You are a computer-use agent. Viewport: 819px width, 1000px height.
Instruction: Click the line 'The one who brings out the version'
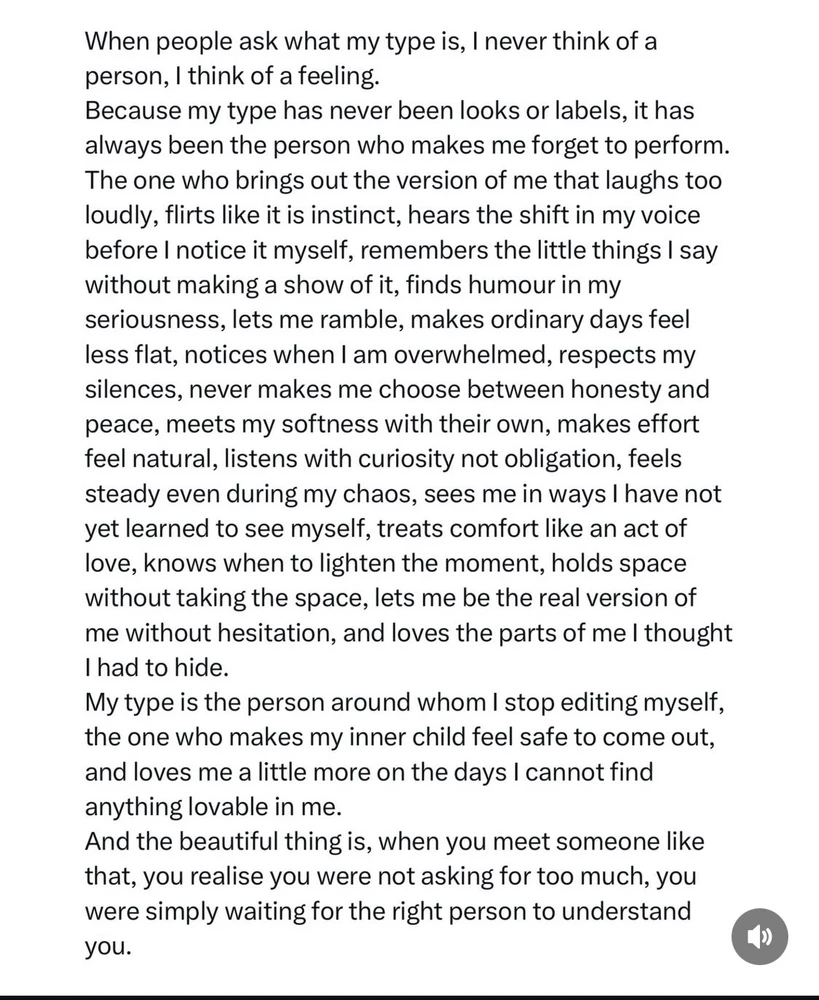pos(403,180)
